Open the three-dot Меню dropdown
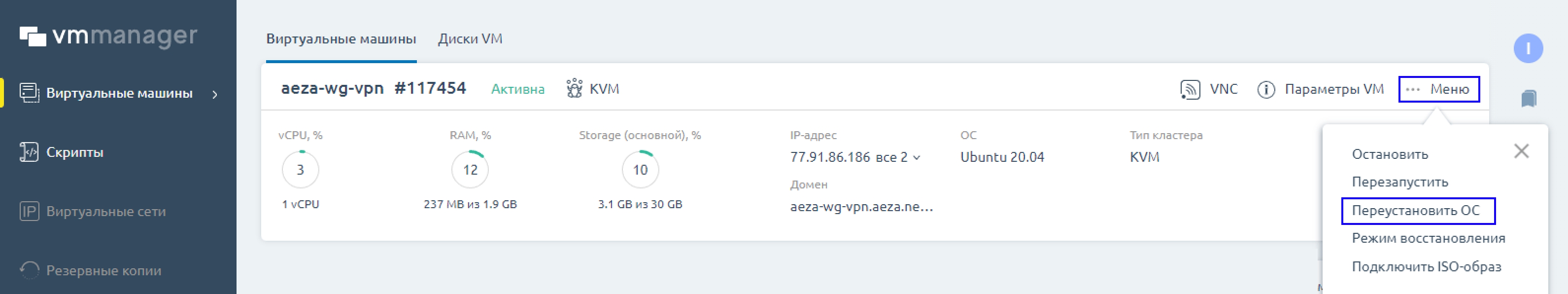The width and height of the screenshot is (1568, 294). (1439, 90)
